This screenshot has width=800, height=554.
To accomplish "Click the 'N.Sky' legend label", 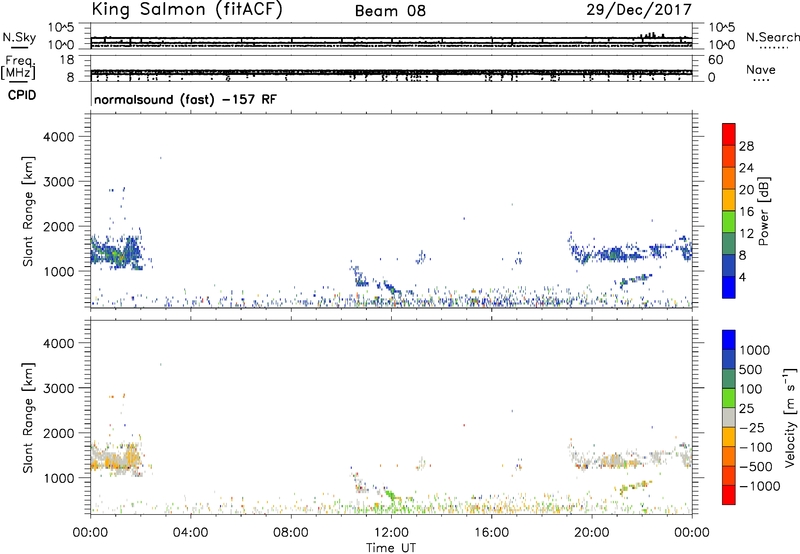I will pos(19,37).
